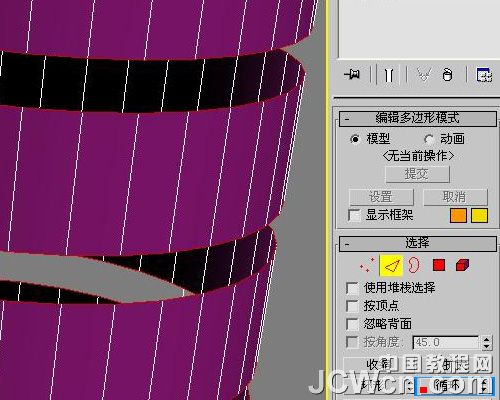Select Polygon sub-object level icon
The width and height of the screenshot is (500, 400).
pyautogui.click(x=439, y=265)
